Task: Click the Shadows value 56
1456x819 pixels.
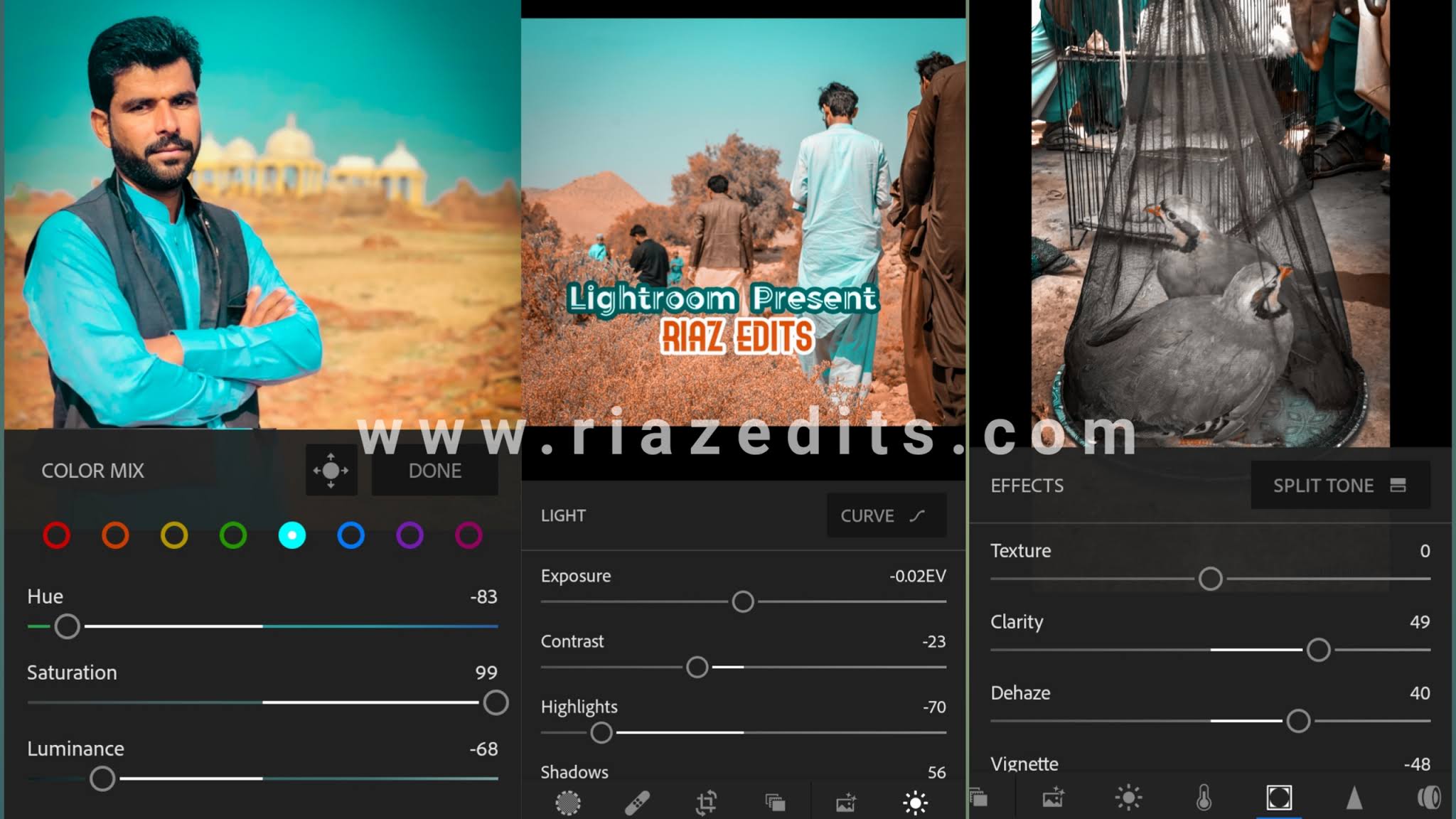Action: (937, 772)
